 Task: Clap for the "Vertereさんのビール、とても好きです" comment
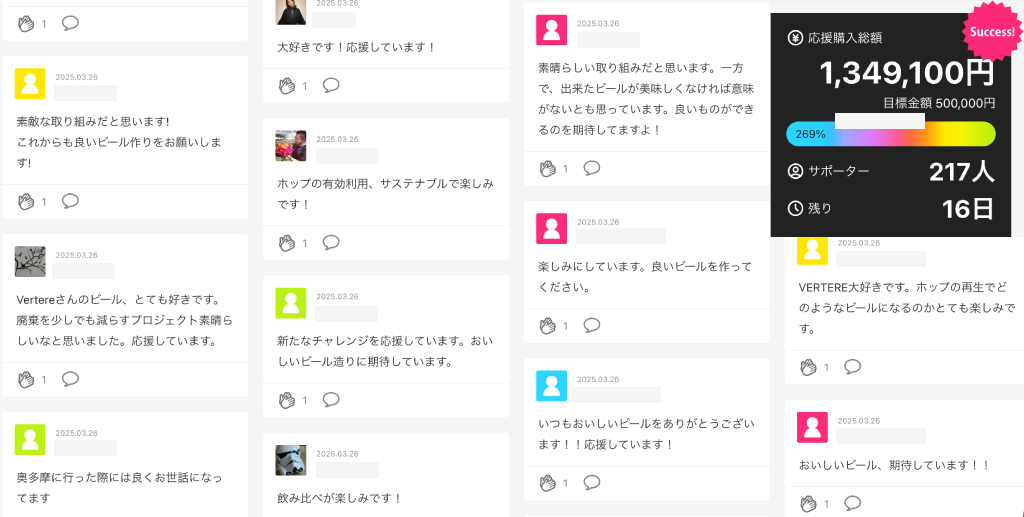click(x=26, y=379)
